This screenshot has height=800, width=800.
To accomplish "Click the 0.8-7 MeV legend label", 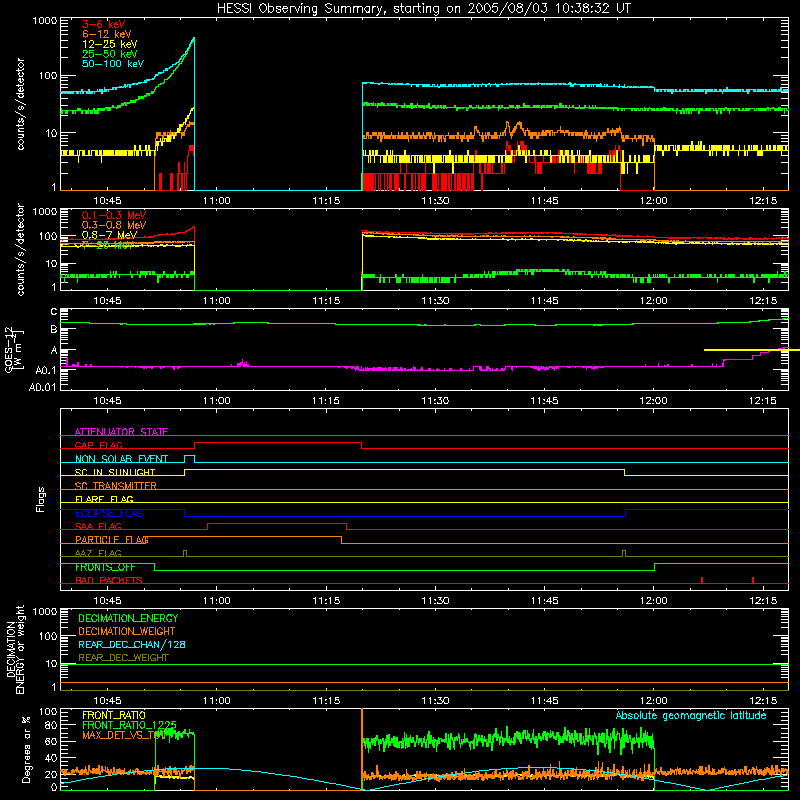I will (x=109, y=235).
